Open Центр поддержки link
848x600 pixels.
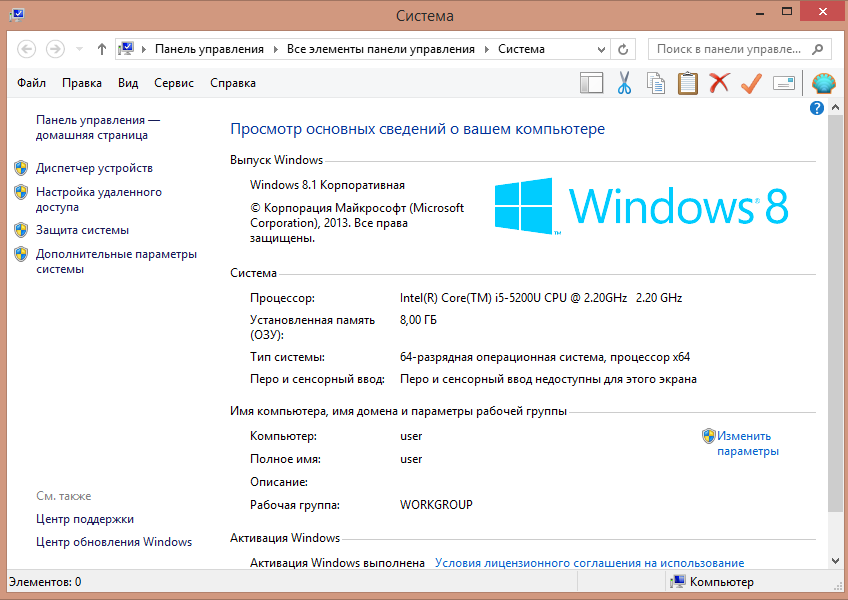coord(85,519)
